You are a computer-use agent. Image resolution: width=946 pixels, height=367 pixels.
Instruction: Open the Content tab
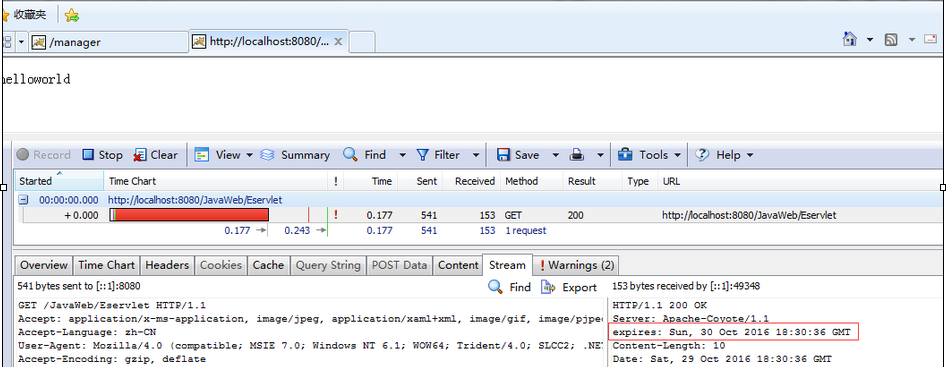coord(458,265)
